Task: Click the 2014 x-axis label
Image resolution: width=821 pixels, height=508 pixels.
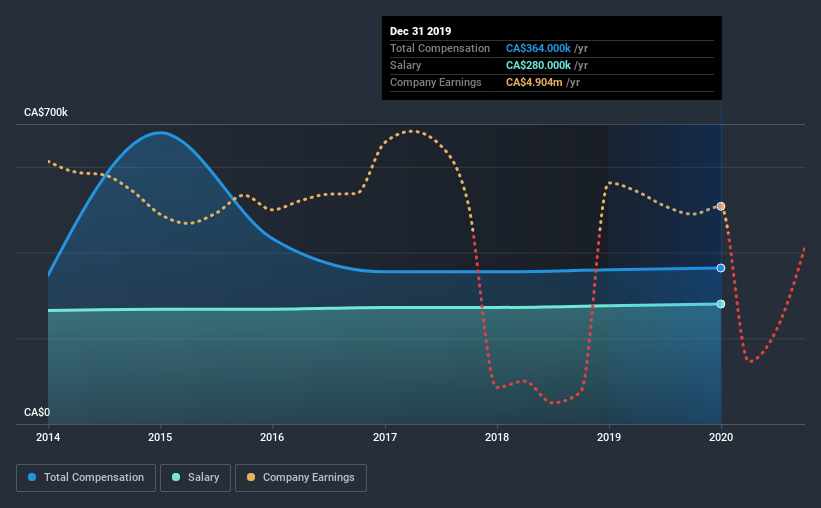Action: 48,437
